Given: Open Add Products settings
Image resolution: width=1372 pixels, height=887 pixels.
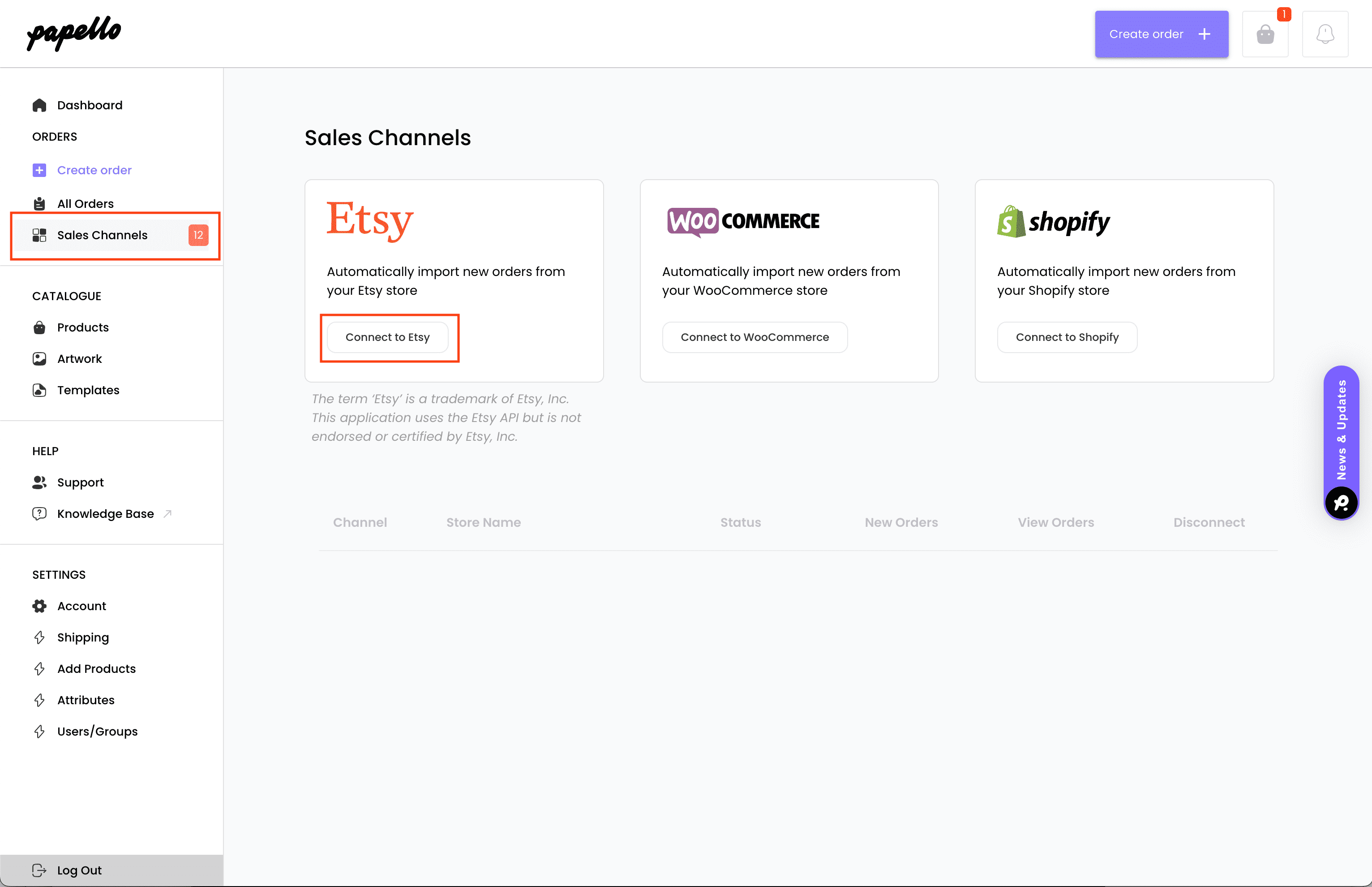Looking at the screenshot, I should (97, 669).
